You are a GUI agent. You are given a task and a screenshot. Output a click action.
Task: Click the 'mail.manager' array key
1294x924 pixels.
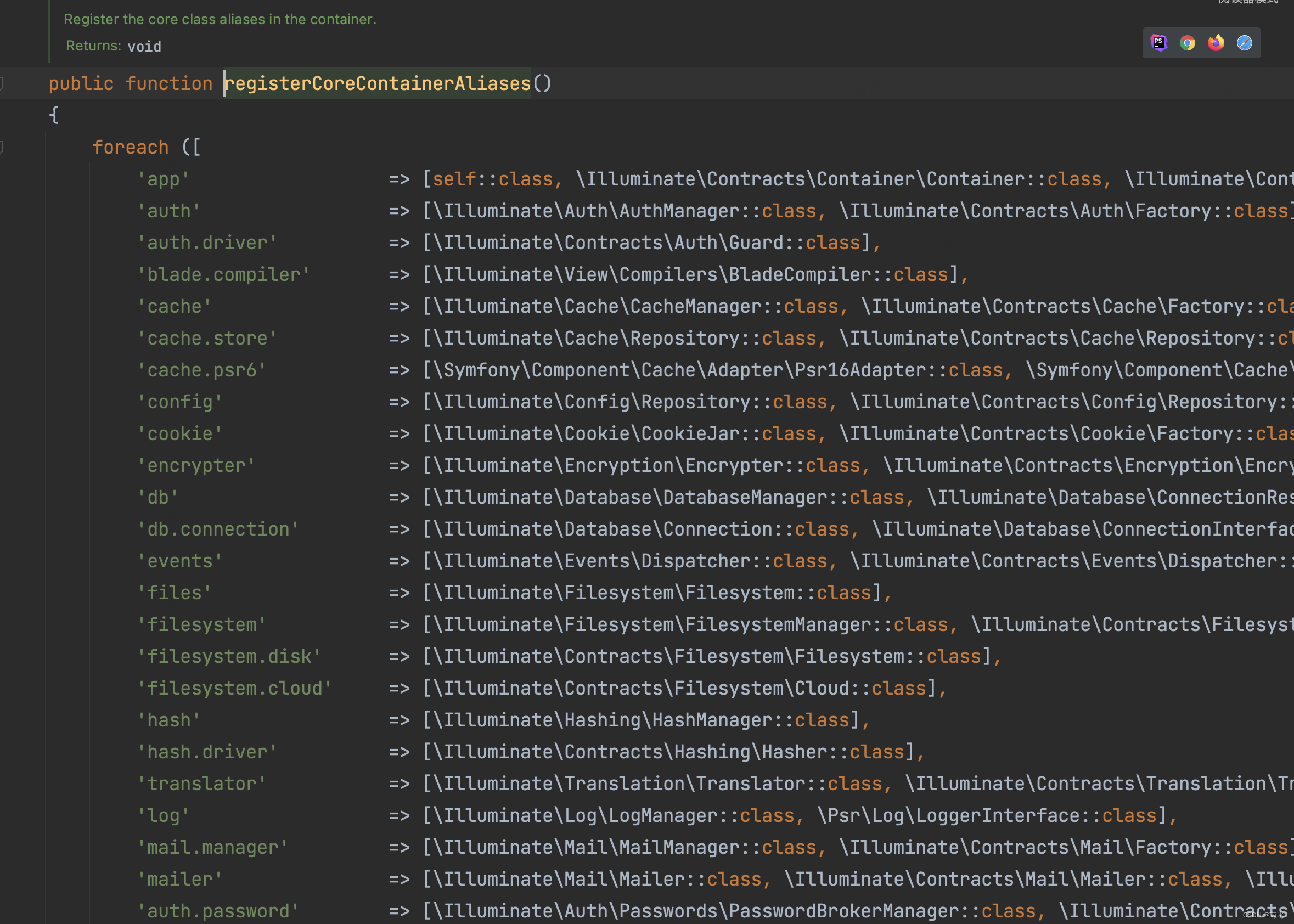(x=213, y=848)
